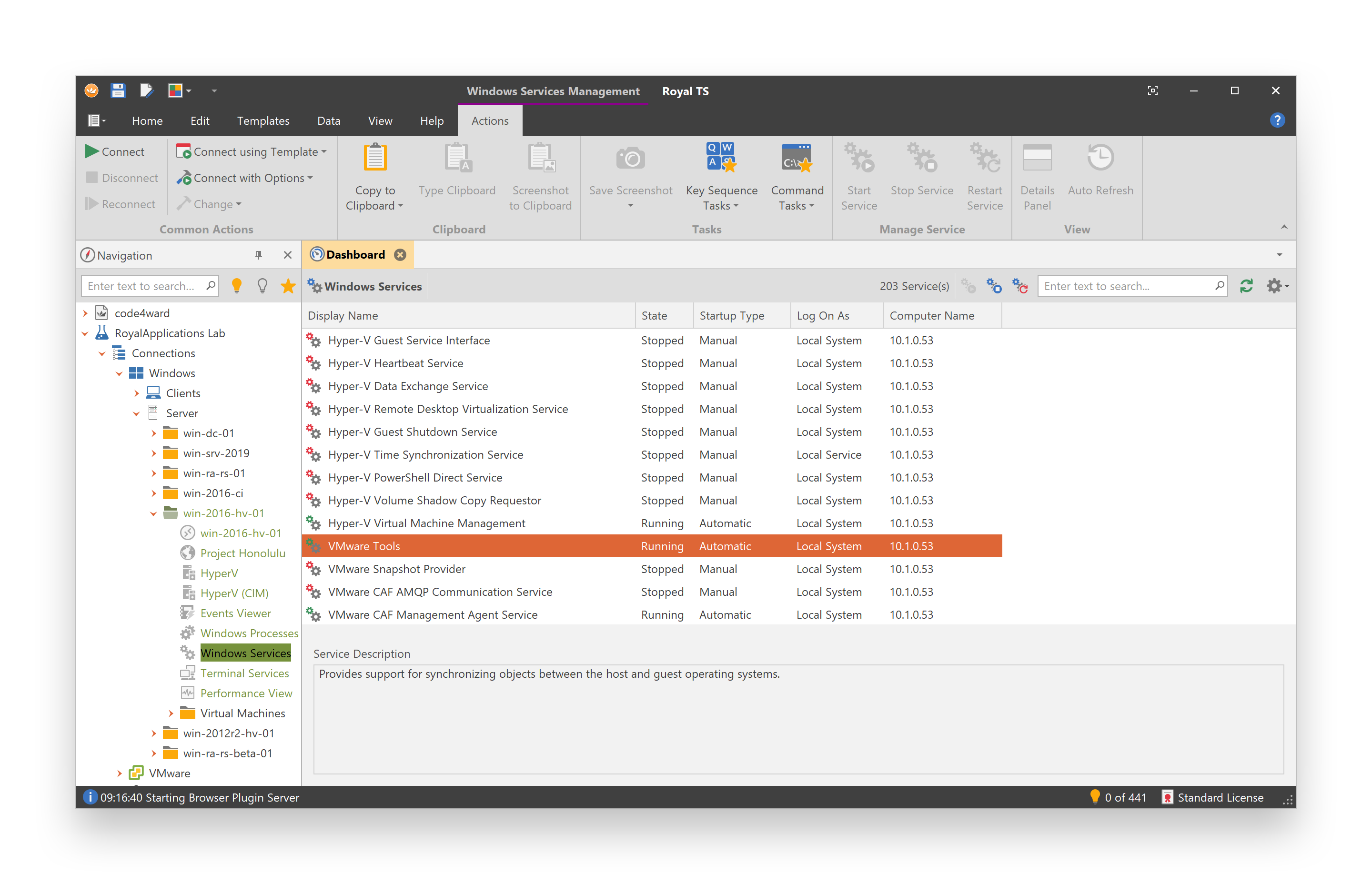Open Connect using Template dropdown
This screenshot has width=1372, height=884.
252,151
